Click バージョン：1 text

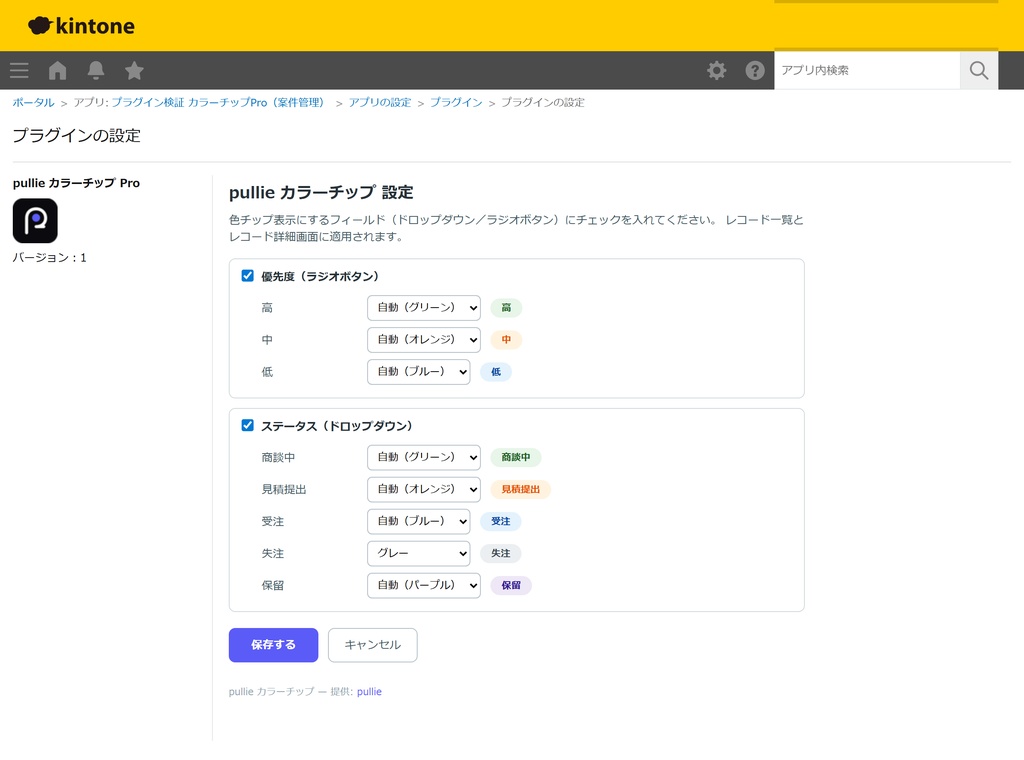click(x=50, y=257)
